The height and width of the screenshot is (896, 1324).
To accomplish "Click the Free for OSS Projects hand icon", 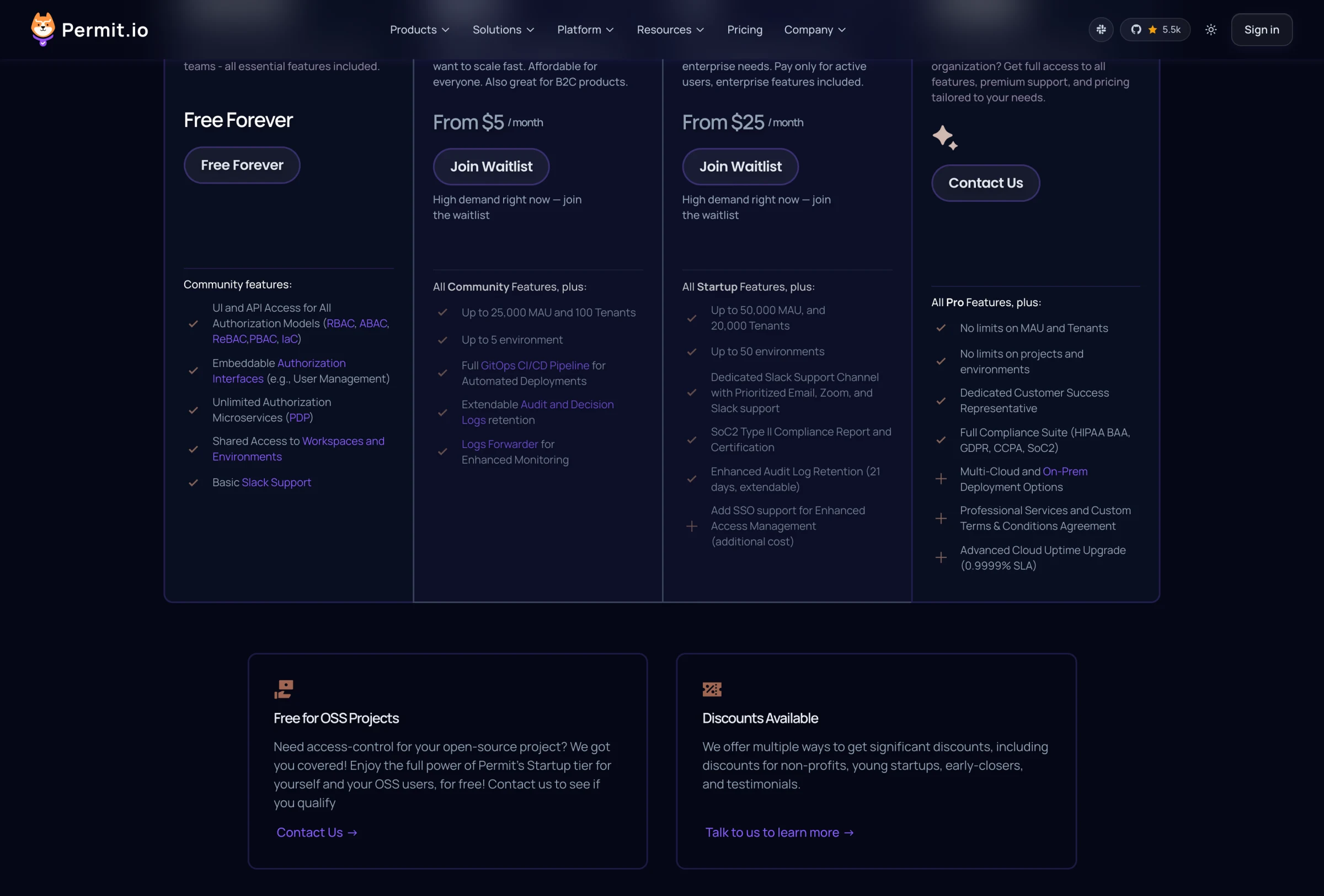I will (x=284, y=689).
